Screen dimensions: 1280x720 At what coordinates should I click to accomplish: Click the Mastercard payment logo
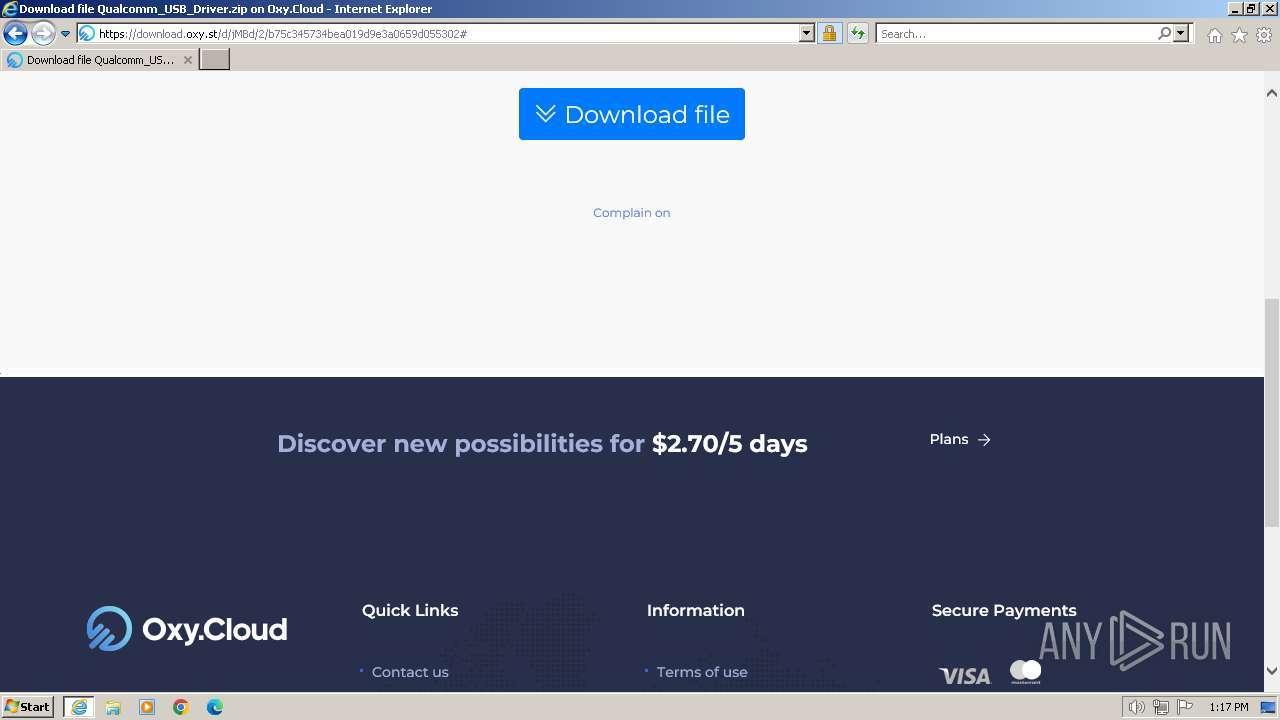(x=1025, y=672)
